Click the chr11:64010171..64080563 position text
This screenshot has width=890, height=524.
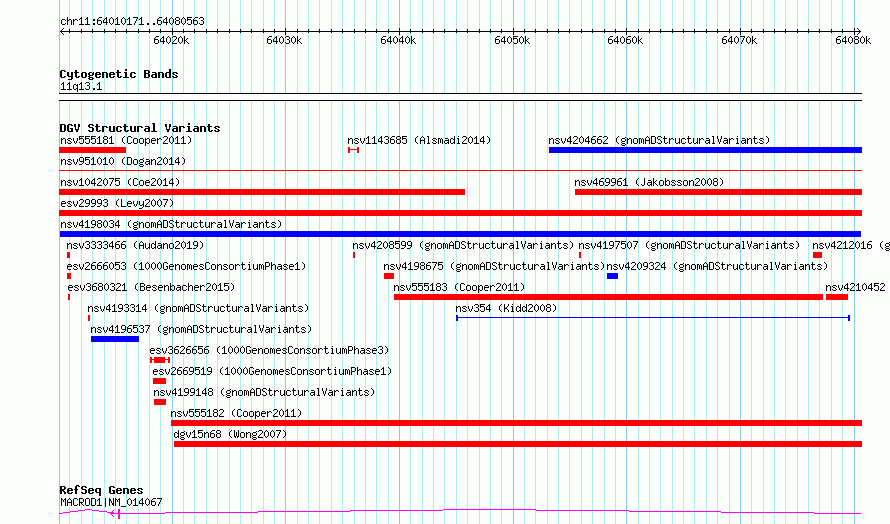[132, 22]
